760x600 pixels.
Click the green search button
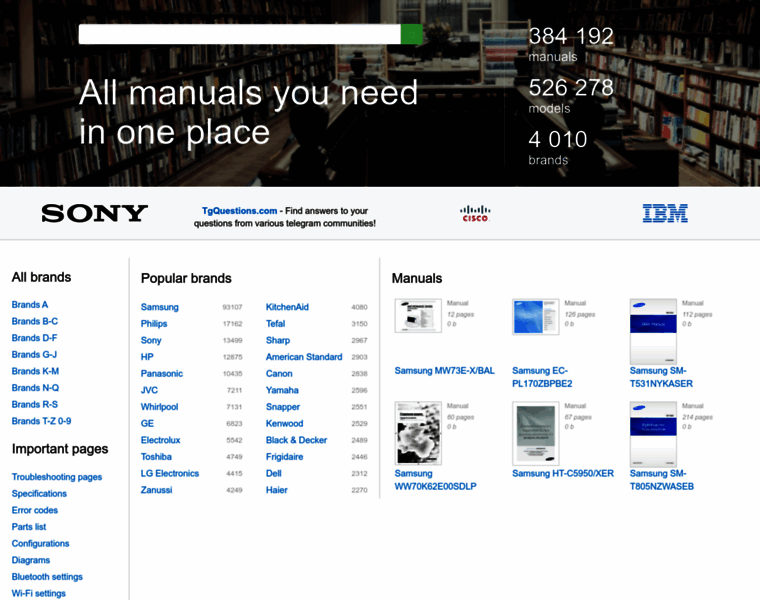[x=412, y=34]
